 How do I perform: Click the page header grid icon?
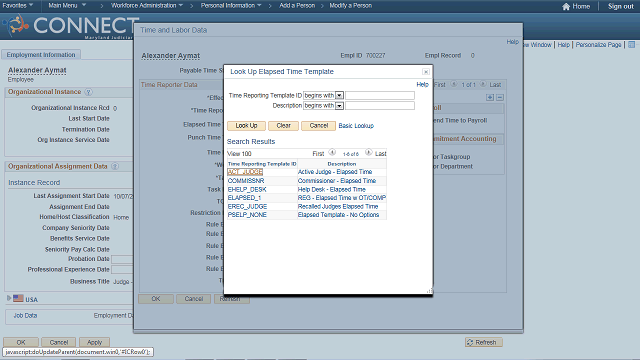pyautogui.click(x=631, y=45)
